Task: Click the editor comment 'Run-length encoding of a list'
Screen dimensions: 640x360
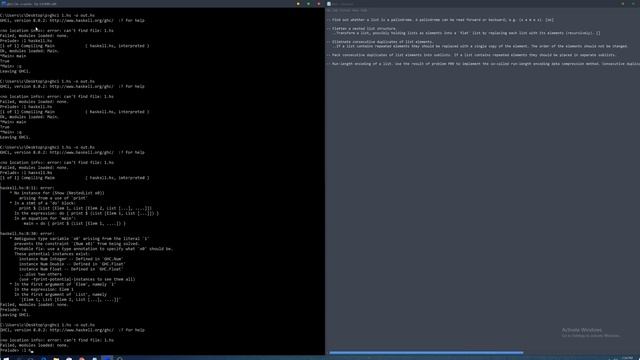Action: 484,64
